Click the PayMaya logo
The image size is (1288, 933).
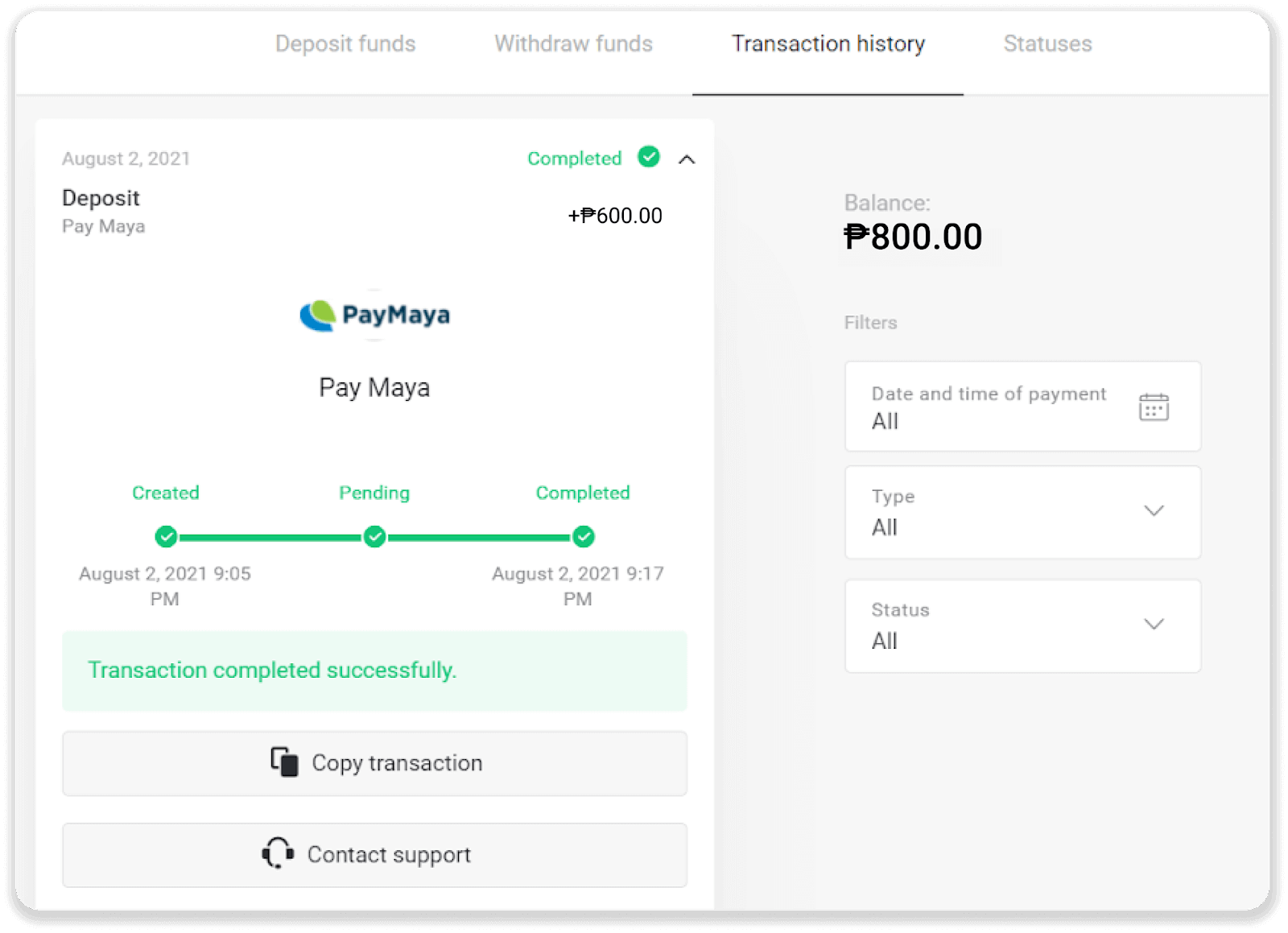click(374, 316)
